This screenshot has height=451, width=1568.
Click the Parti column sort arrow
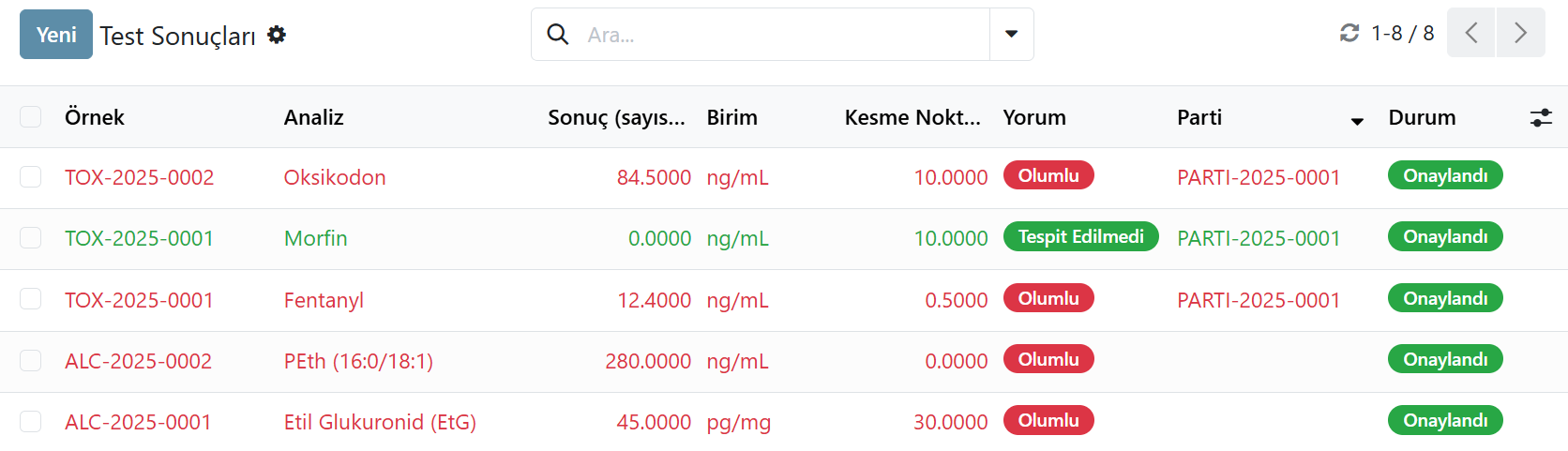point(1356,121)
